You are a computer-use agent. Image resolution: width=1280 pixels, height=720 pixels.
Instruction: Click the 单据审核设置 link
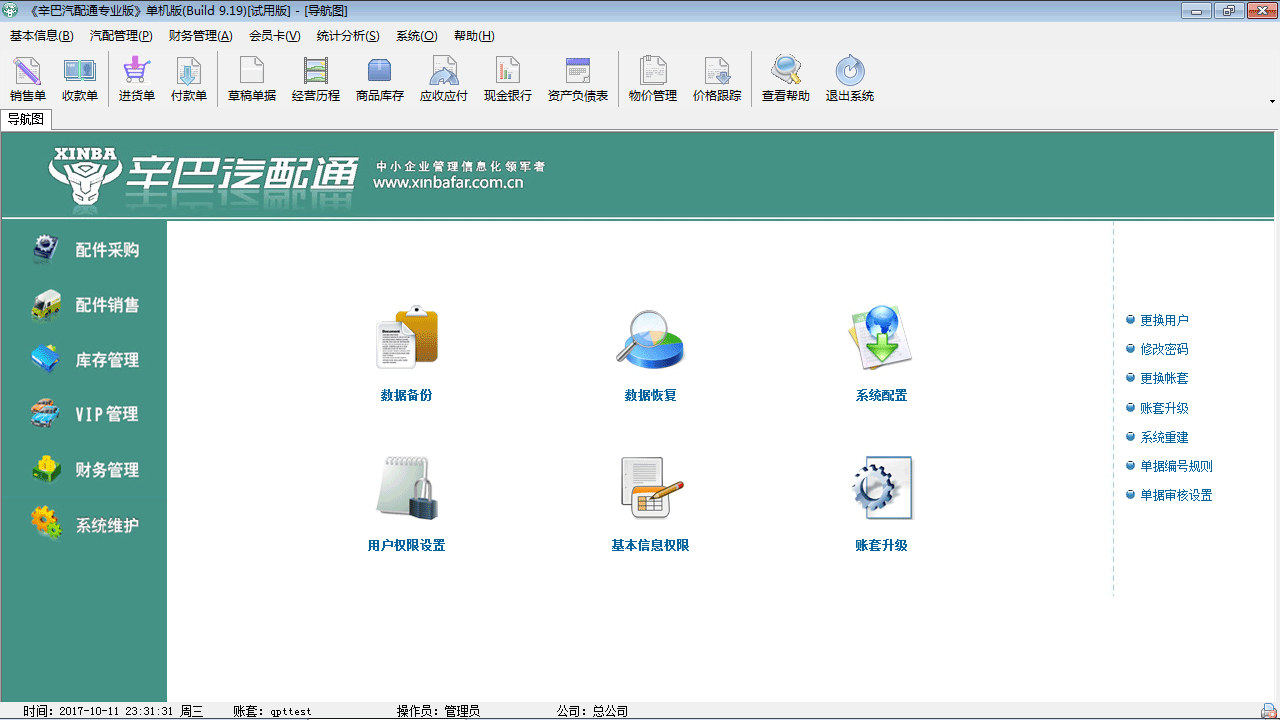1176,495
